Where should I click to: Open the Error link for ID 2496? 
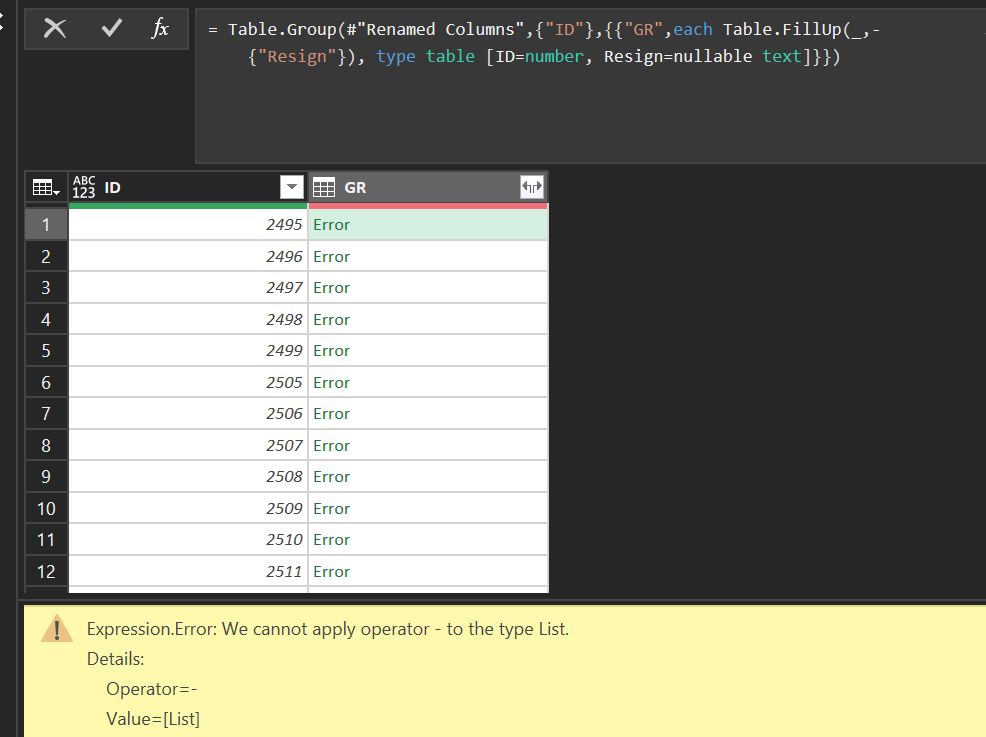331,257
